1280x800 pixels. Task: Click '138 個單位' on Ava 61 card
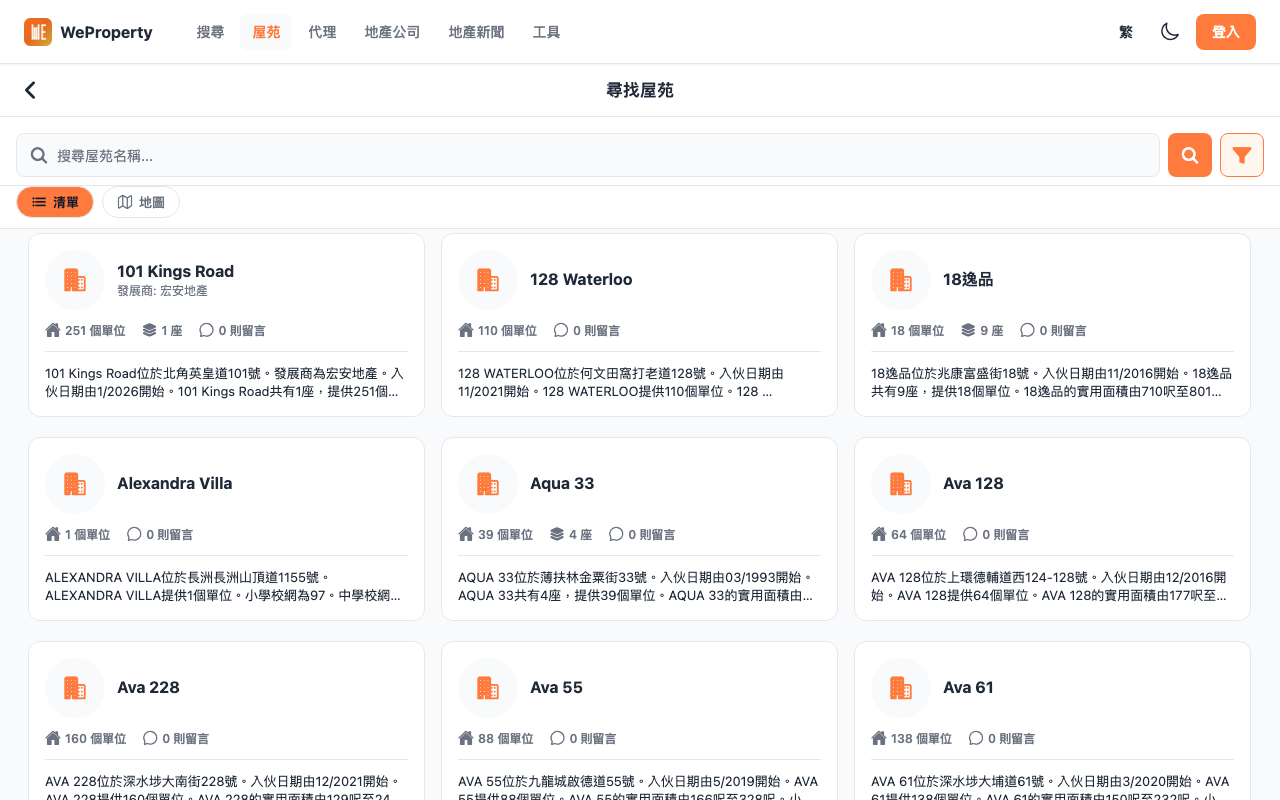click(921, 738)
